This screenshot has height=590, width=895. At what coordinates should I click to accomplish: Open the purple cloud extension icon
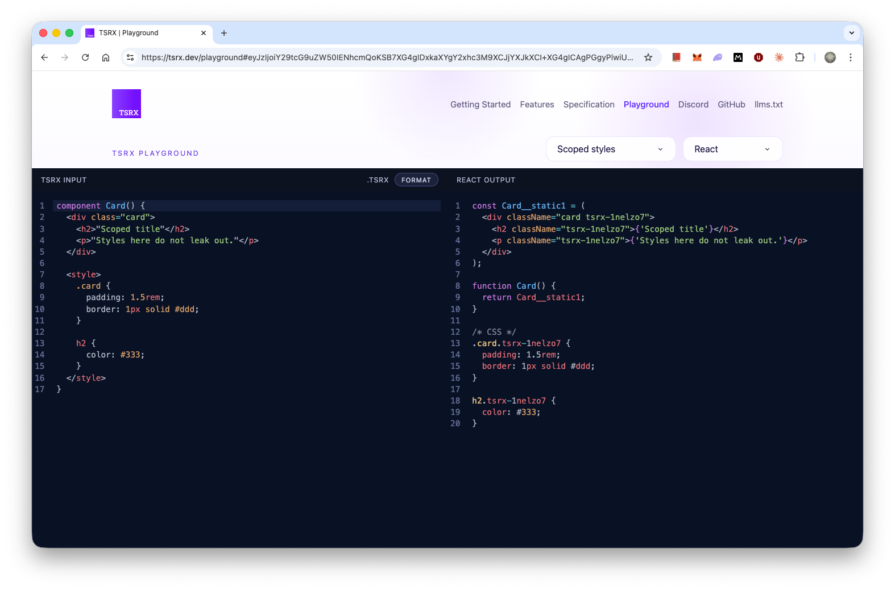tap(717, 58)
